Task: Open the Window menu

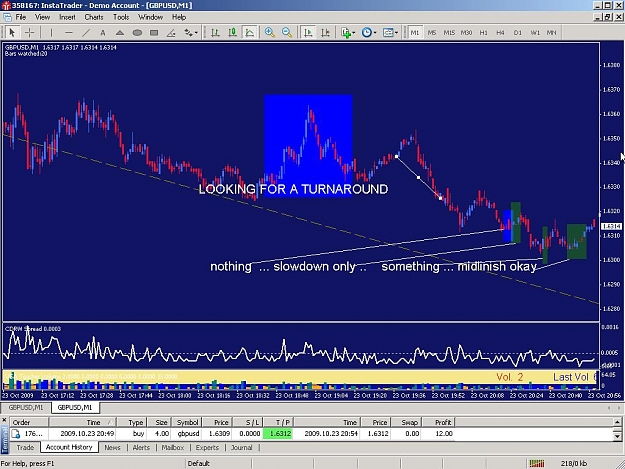Action: (x=151, y=17)
